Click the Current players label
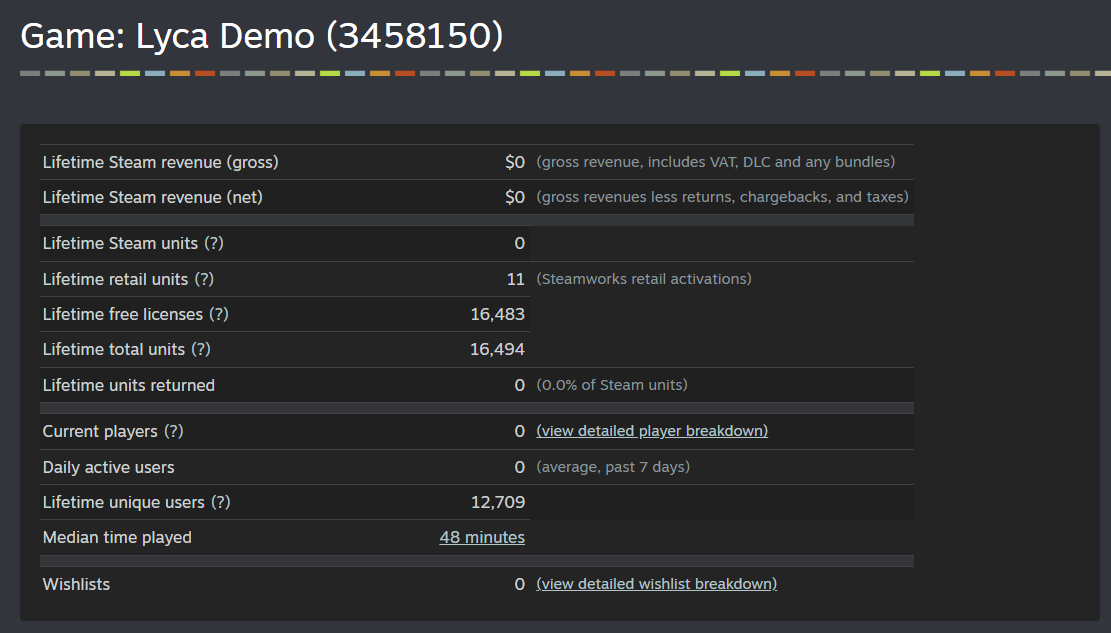Image resolution: width=1111 pixels, height=633 pixels. (x=100, y=431)
